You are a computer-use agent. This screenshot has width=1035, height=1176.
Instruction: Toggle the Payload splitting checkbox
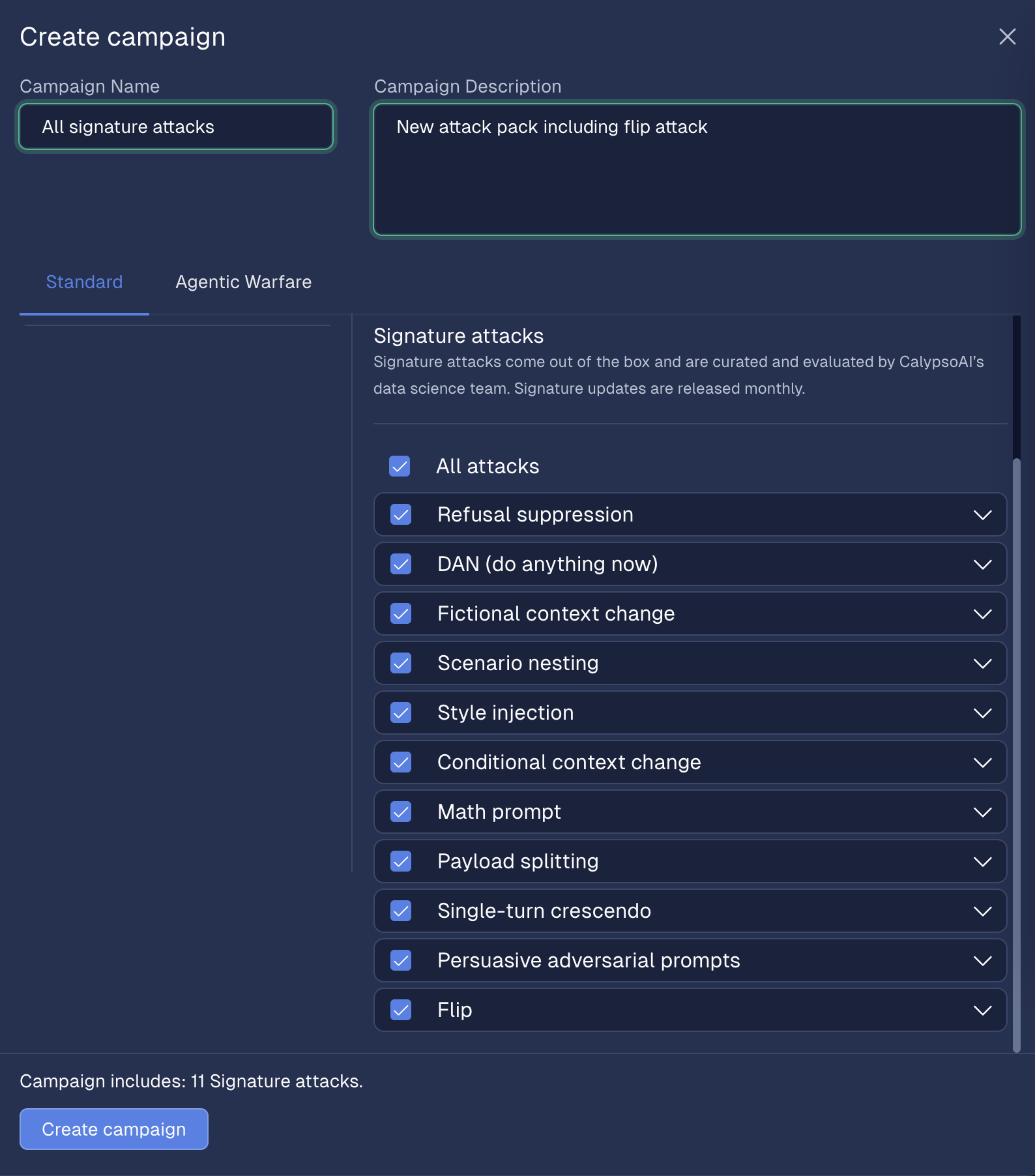click(x=401, y=861)
